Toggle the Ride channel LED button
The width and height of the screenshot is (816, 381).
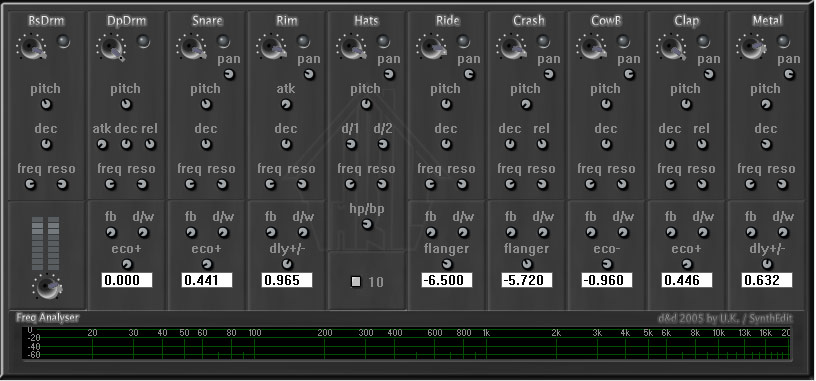pyautogui.click(x=463, y=41)
